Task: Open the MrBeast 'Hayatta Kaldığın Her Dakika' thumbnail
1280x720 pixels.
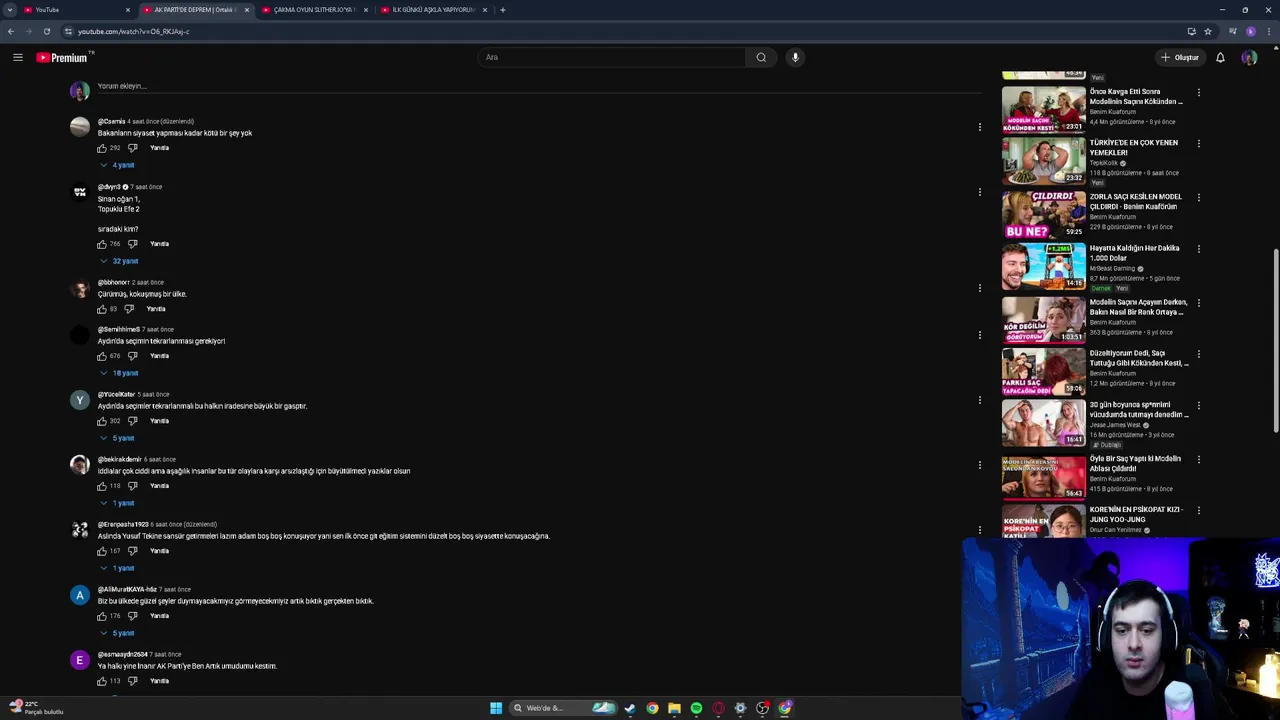Action: click(1044, 266)
